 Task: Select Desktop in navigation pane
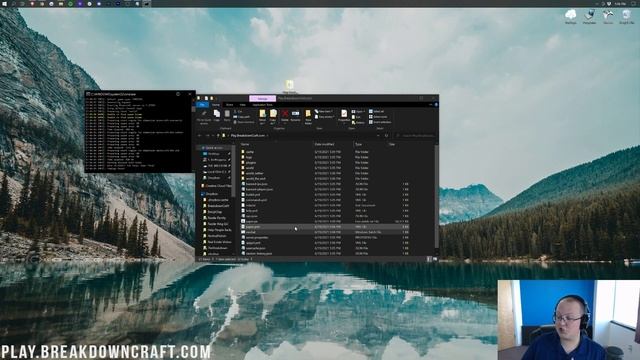(x=214, y=154)
